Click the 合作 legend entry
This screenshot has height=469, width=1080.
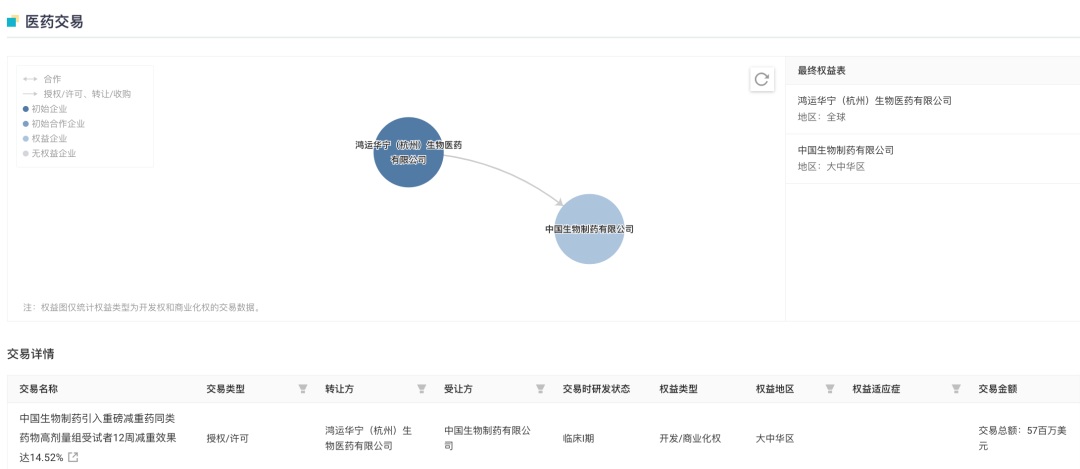coord(42,79)
